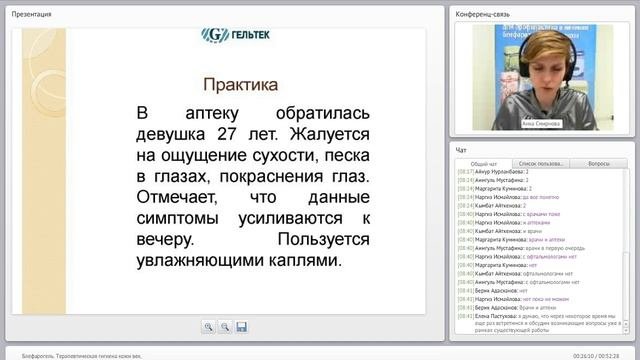
Task: Click the Чат panel title
Action: pos(461,150)
